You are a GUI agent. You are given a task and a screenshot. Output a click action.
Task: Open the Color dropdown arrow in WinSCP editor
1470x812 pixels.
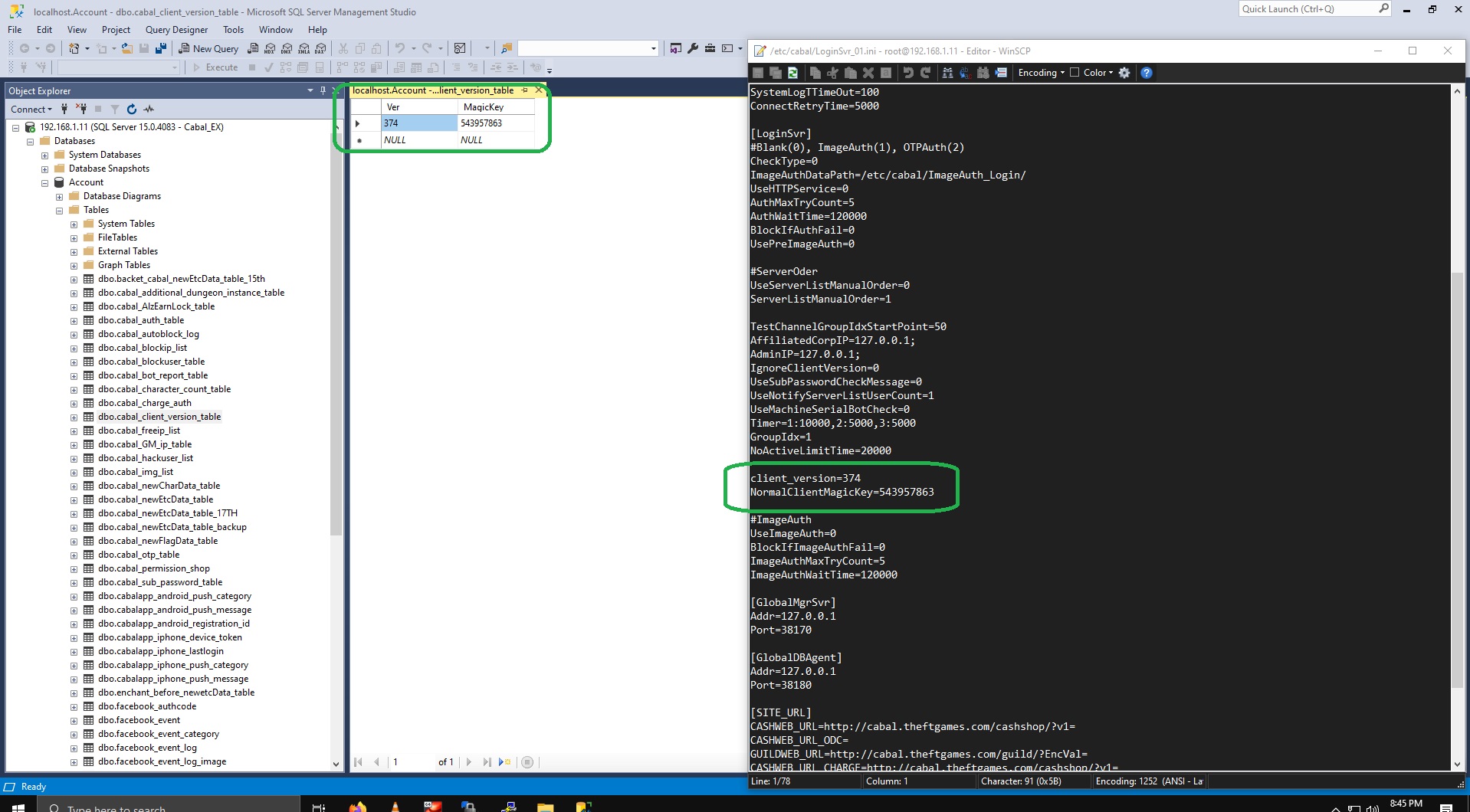click(1111, 73)
